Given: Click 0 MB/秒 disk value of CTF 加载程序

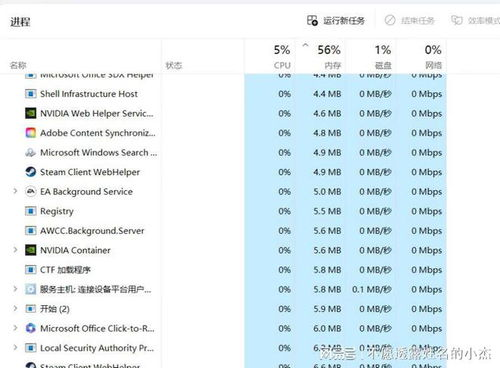Looking at the screenshot, I should click(375, 270).
